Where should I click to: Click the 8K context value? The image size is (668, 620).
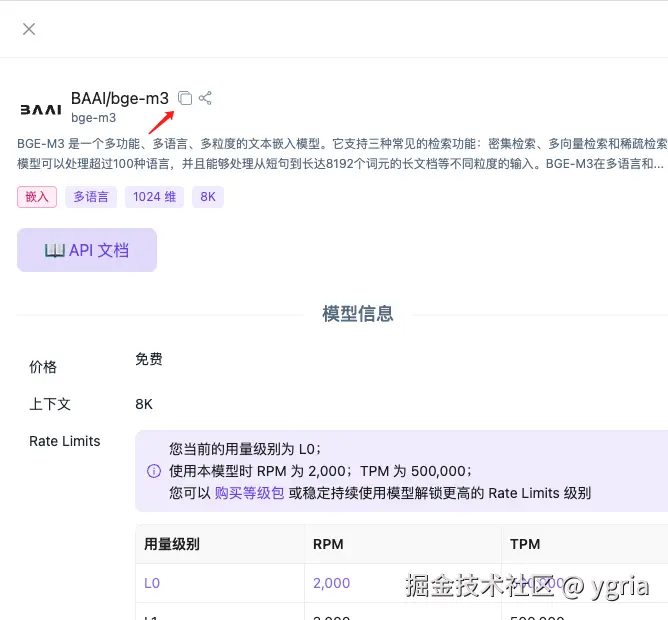point(144,404)
